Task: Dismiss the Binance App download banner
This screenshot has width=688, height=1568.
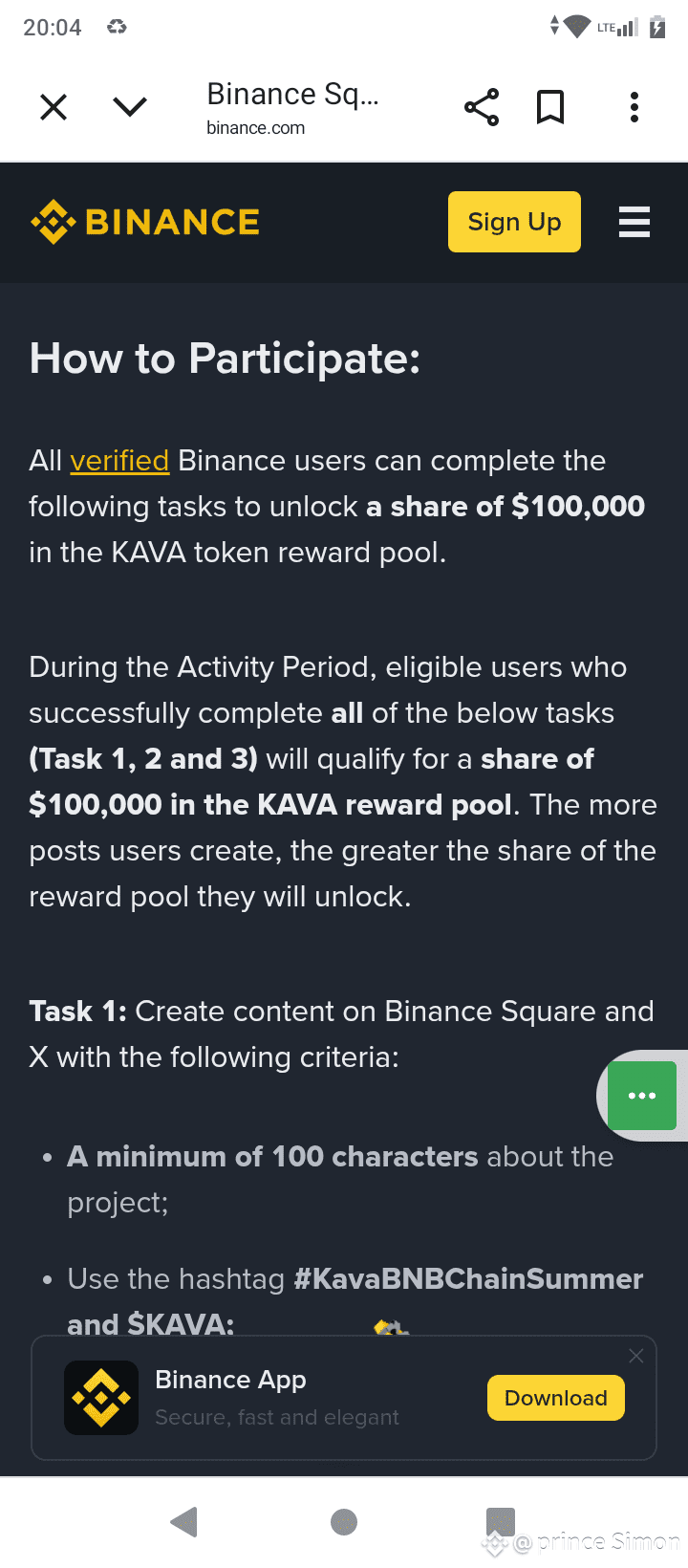Action: tap(636, 1356)
